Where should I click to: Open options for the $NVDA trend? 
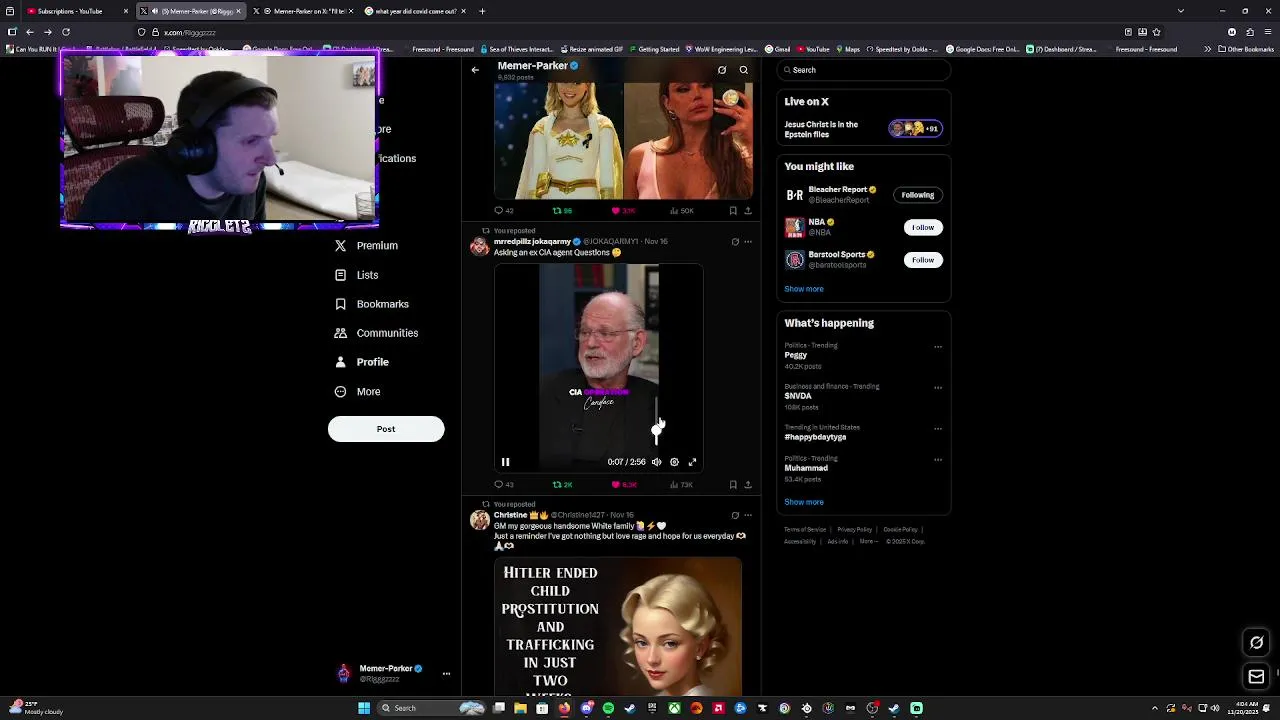(938, 387)
